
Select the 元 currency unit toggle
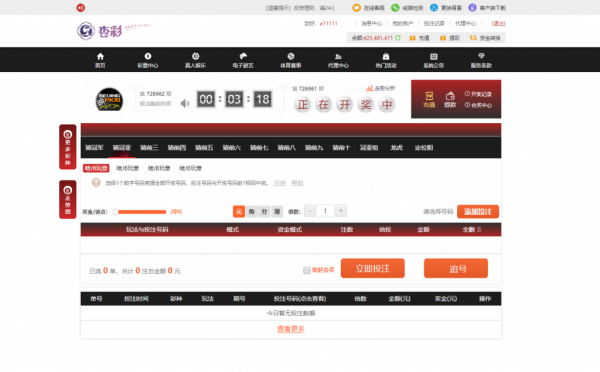(239, 211)
